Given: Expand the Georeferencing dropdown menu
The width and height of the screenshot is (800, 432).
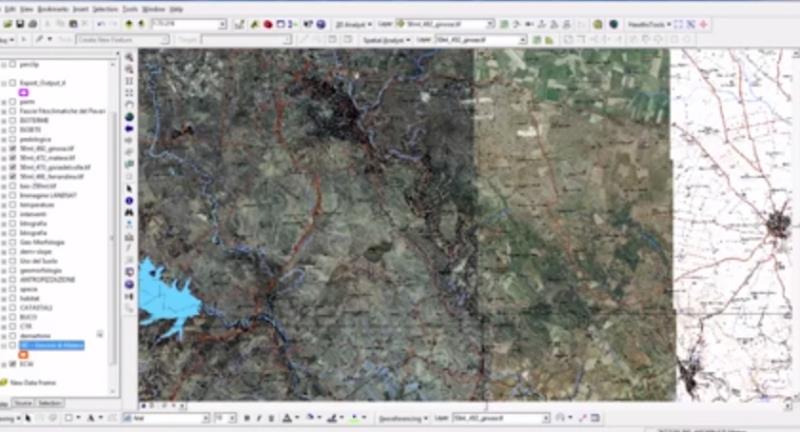Looking at the screenshot, I should coord(425,418).
